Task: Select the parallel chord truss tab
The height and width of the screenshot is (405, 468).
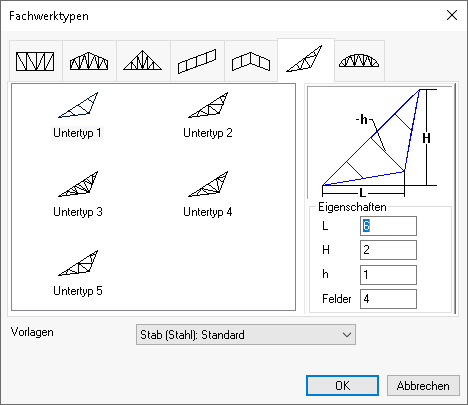Action: pyautogui.click(x=36, y=61)
